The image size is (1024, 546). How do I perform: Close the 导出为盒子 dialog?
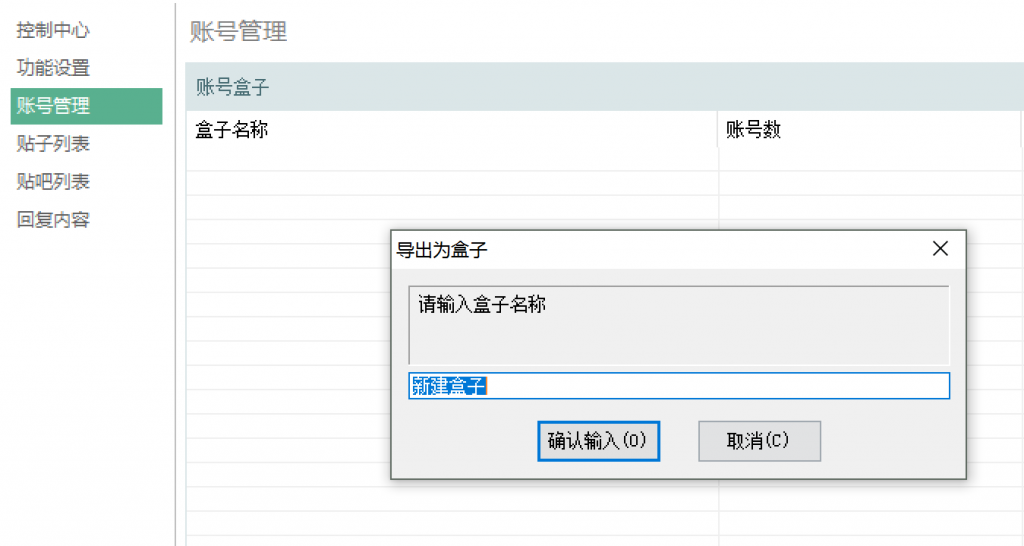coord(940,250)
